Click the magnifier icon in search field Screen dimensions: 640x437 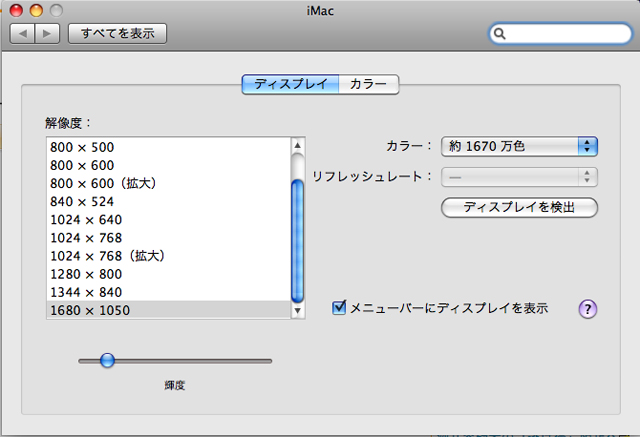pyautogui.click(x=500, y=33)
